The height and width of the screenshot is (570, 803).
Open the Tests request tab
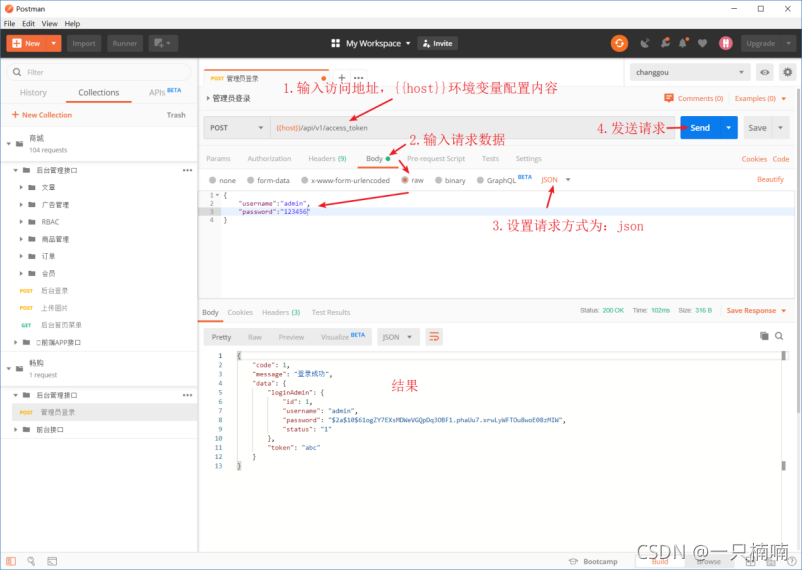coord(490,159)
